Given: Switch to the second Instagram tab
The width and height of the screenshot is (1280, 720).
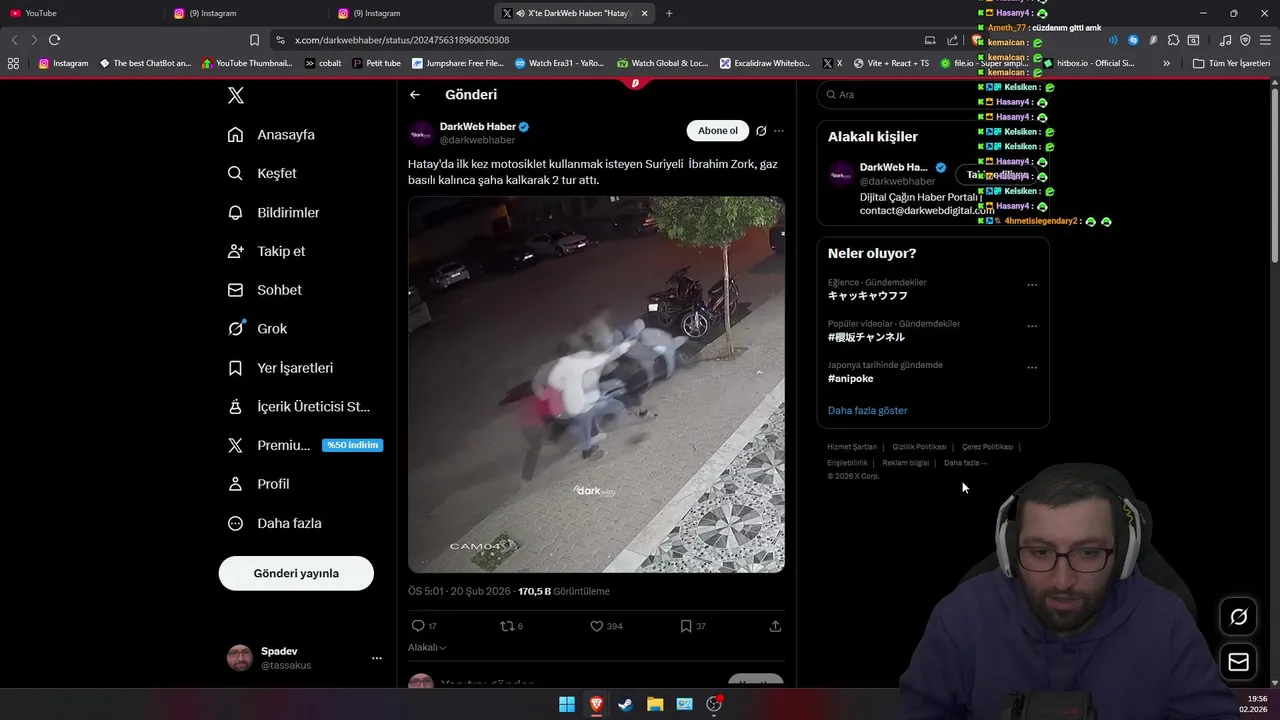Looking at the screenshot, I should coord(410,13).
